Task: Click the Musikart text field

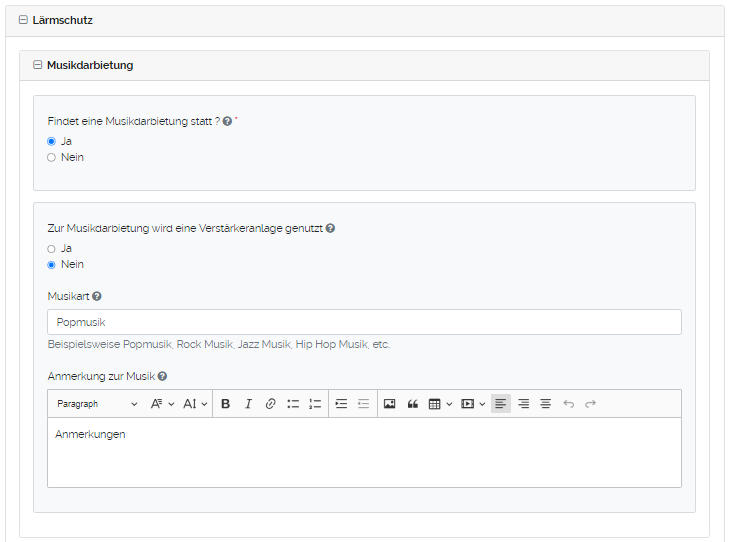Action: (x=364, y=322)
